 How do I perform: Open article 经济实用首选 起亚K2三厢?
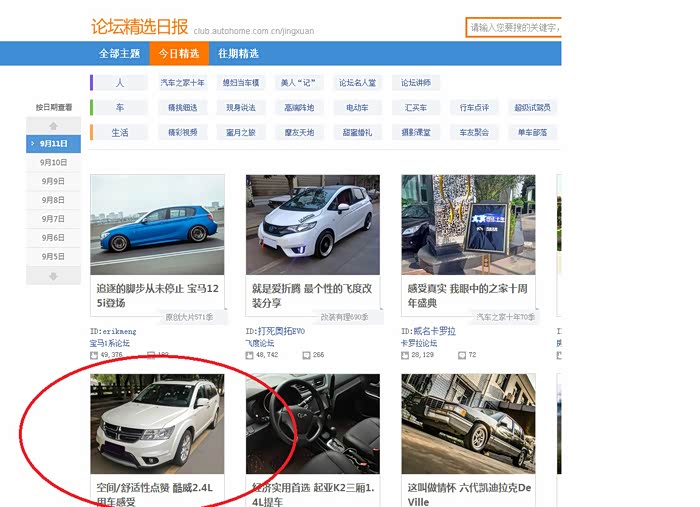[x=313, y=494]
